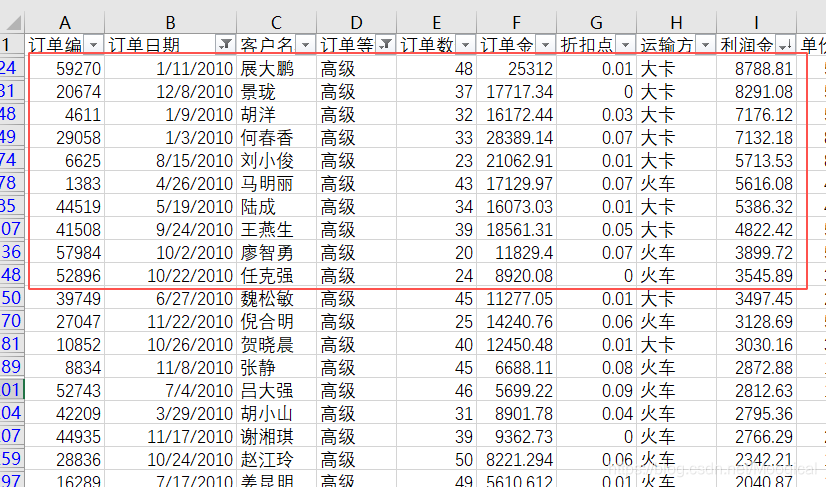Click profit value 5386.32

[x=764, y=207]
